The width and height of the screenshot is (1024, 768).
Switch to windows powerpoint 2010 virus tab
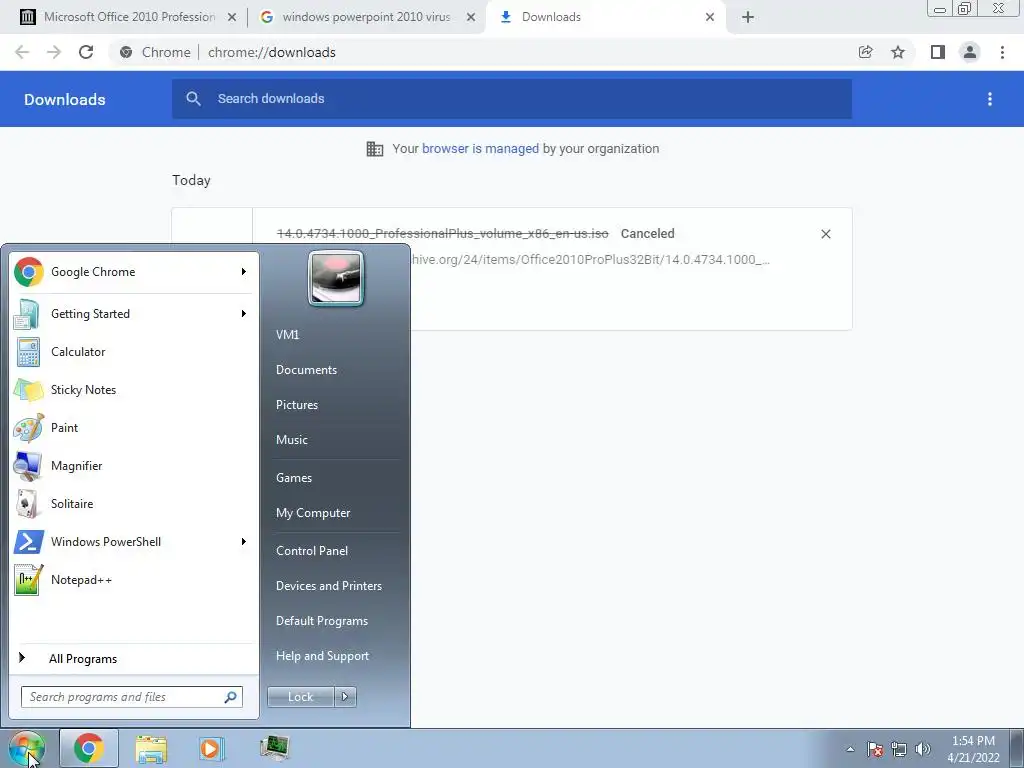click(366, 17)
